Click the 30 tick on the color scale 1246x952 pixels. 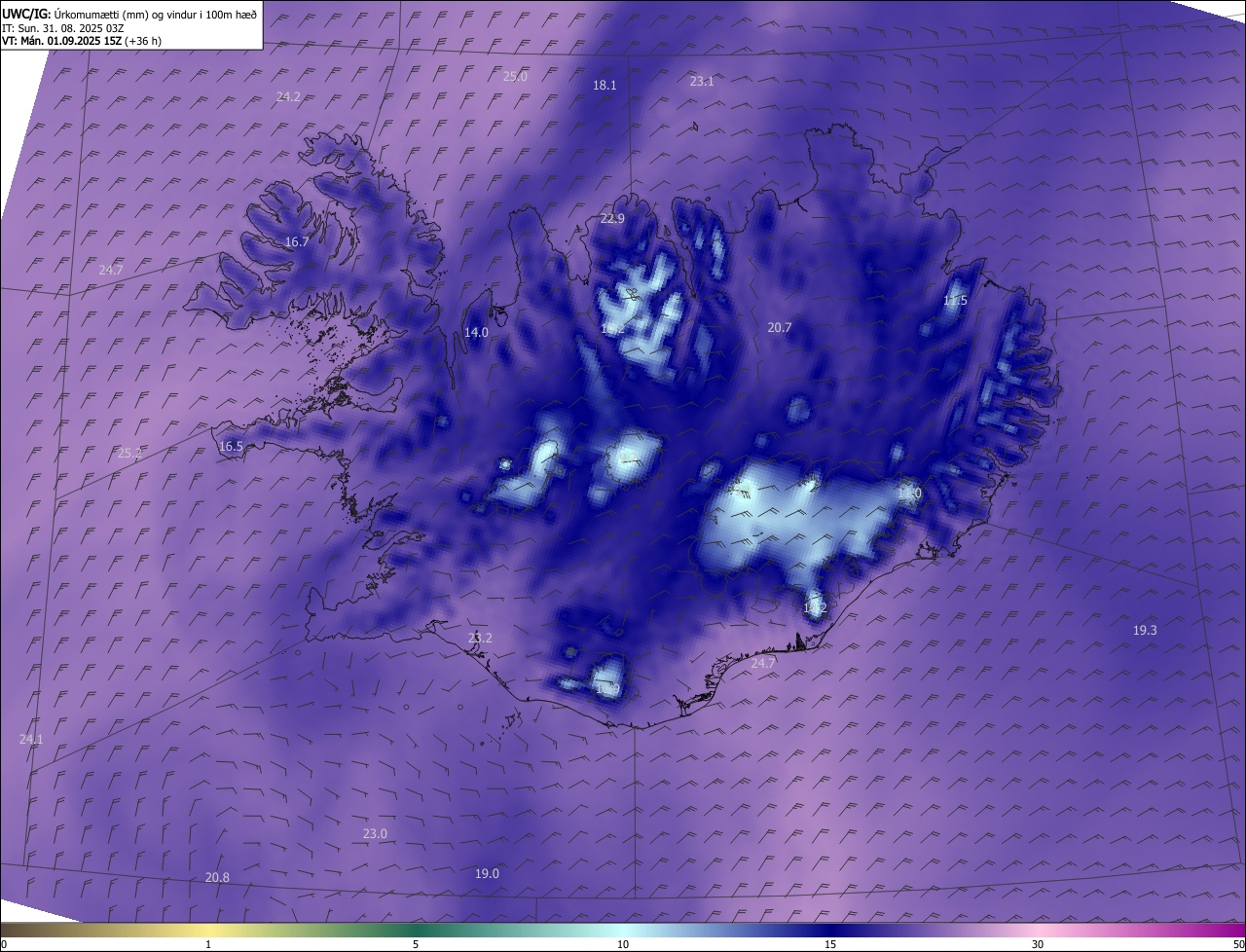[x=1038, y=944]
